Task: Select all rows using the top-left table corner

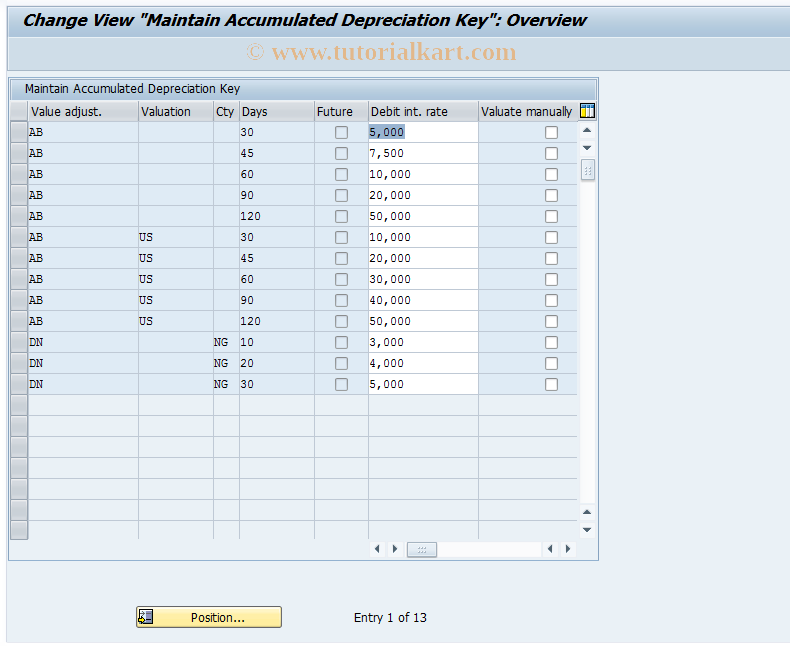Action: click(x=19, y=111)
